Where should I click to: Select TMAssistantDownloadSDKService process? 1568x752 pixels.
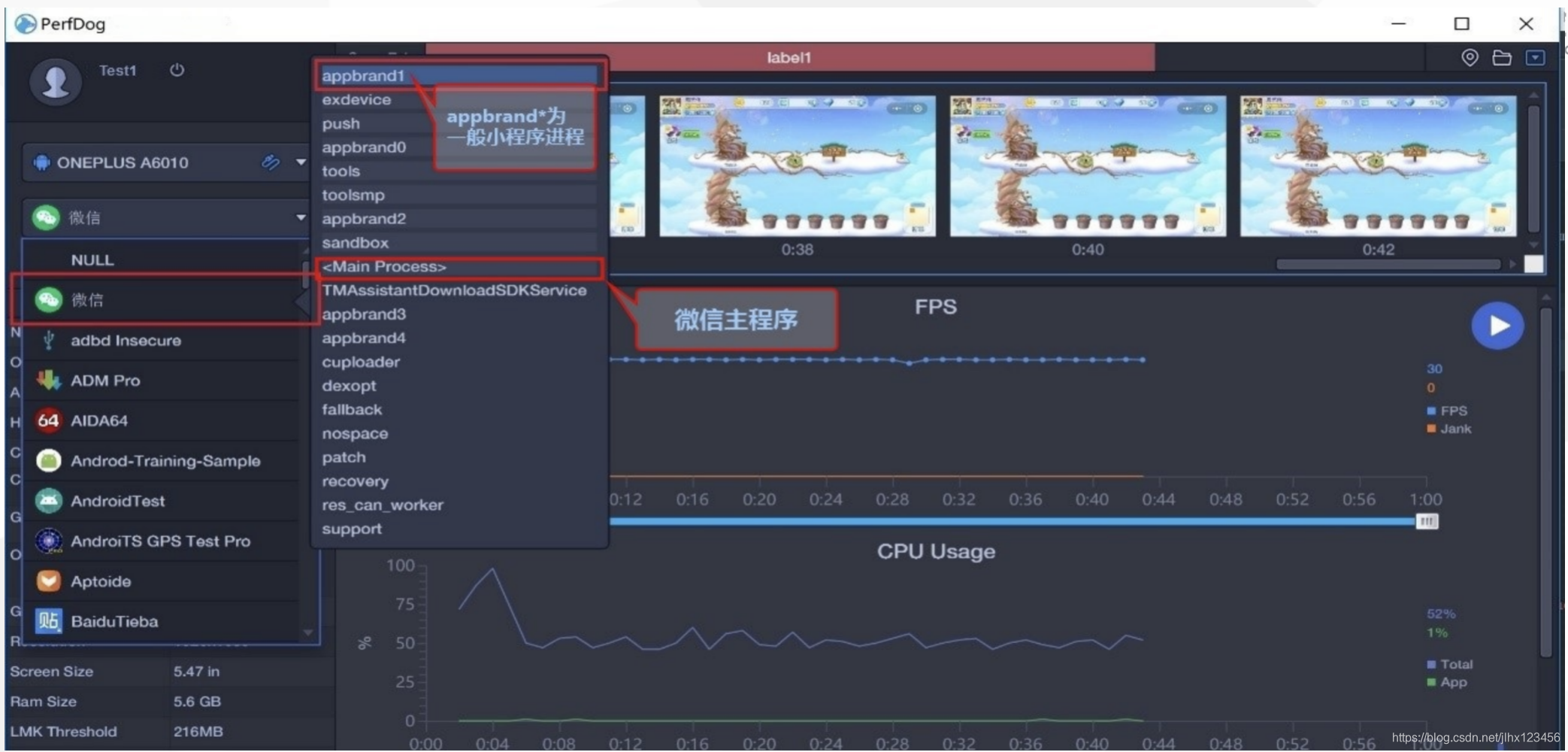tap(459, 290)
